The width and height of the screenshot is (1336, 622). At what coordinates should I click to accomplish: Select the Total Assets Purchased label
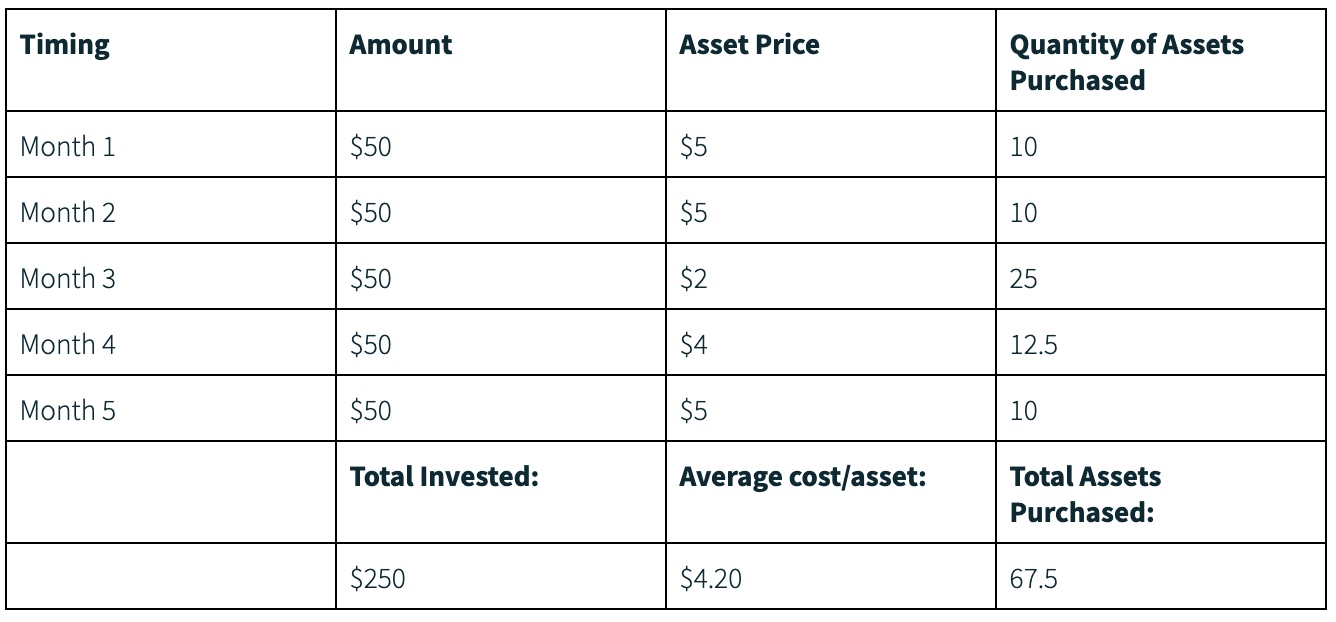pyautogui.click(x=1085, y=494)
